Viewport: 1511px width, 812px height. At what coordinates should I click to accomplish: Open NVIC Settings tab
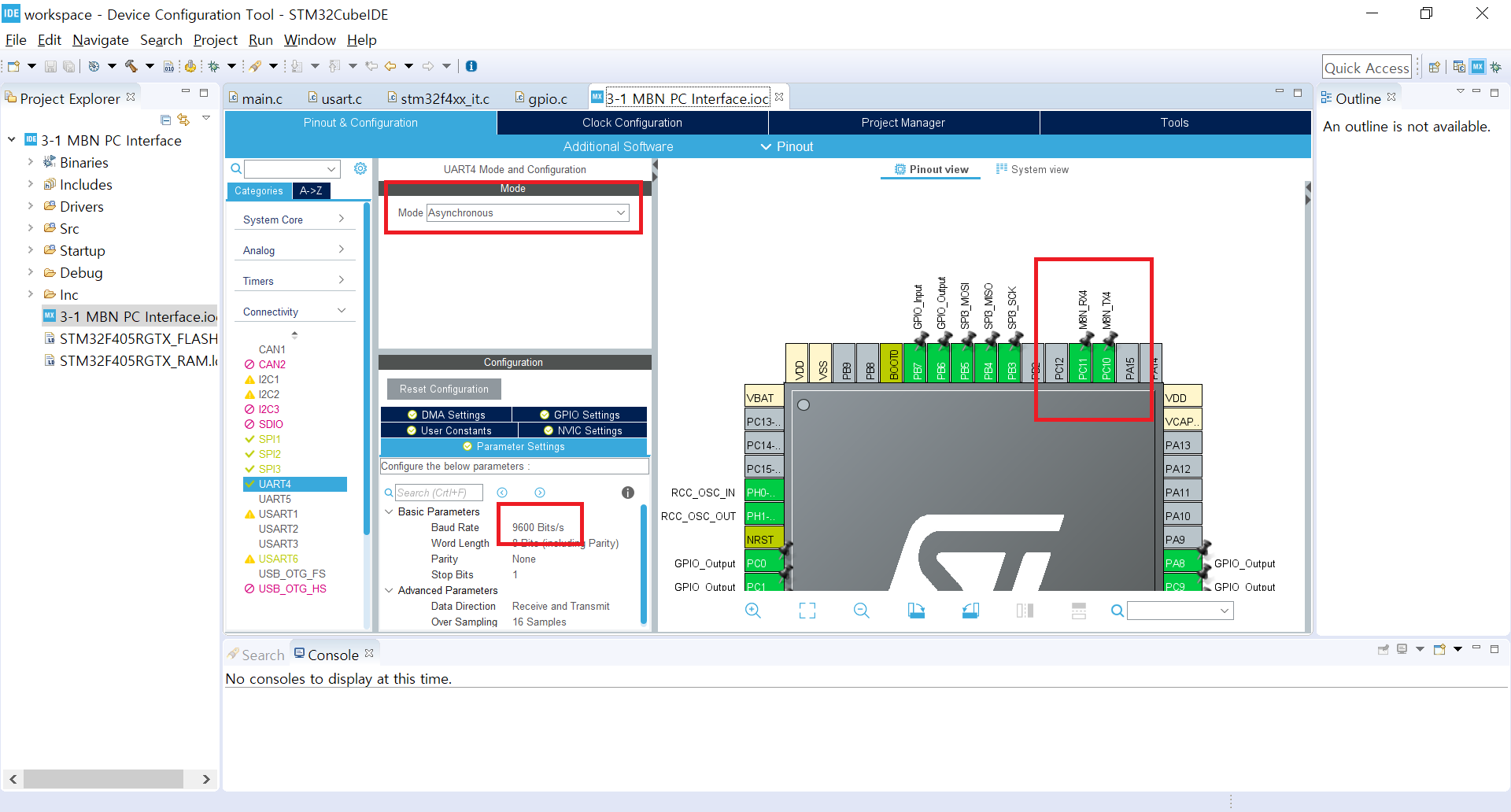click(583, 430)
